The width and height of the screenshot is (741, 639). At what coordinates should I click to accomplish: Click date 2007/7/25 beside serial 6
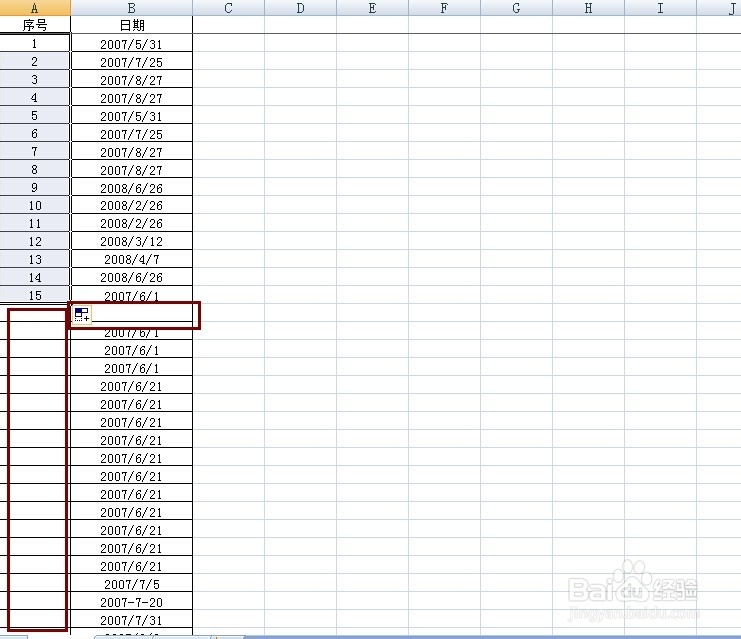coord(132,133)
